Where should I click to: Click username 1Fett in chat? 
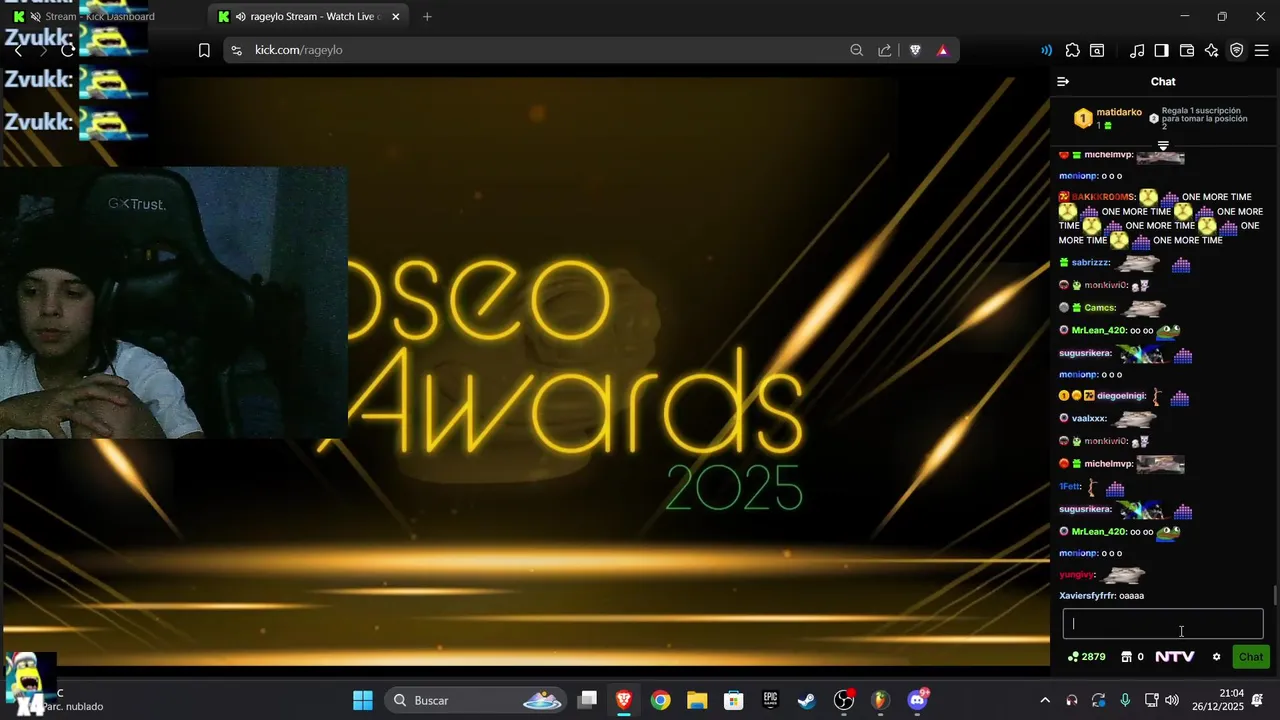click(x=1070, y=487)
